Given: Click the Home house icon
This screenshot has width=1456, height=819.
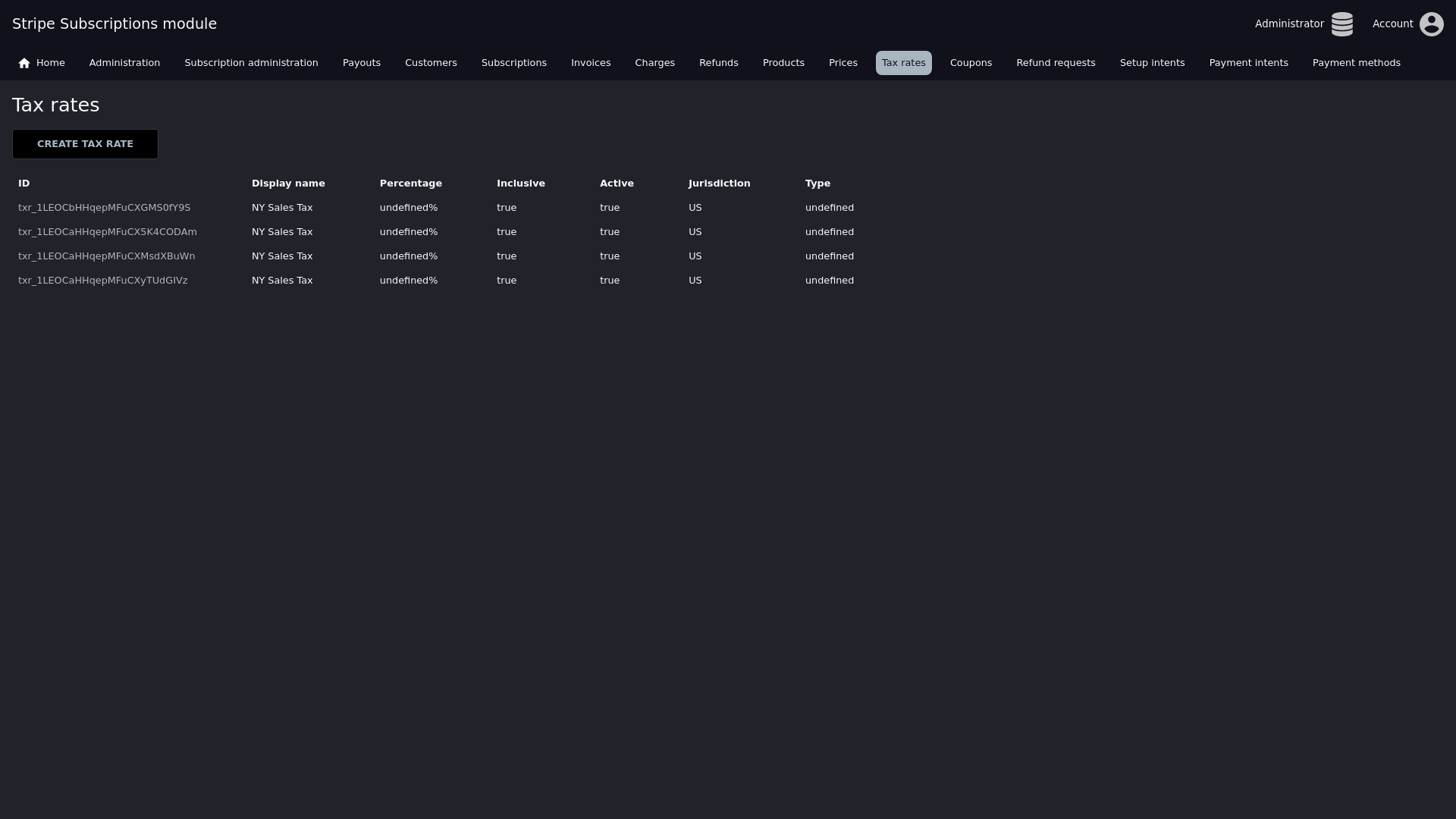Looking at the screenshot, I should (24, 63).
